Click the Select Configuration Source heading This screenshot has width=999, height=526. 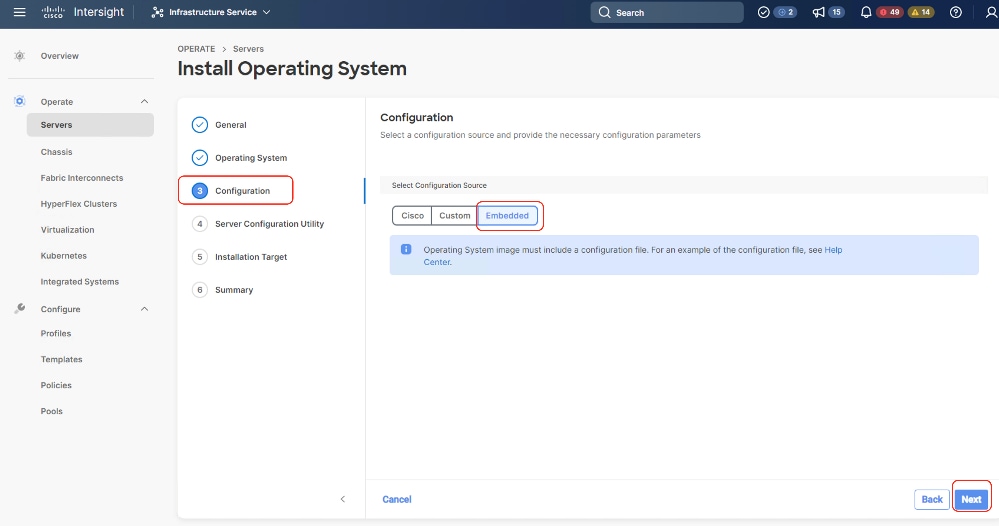[439, 185]
